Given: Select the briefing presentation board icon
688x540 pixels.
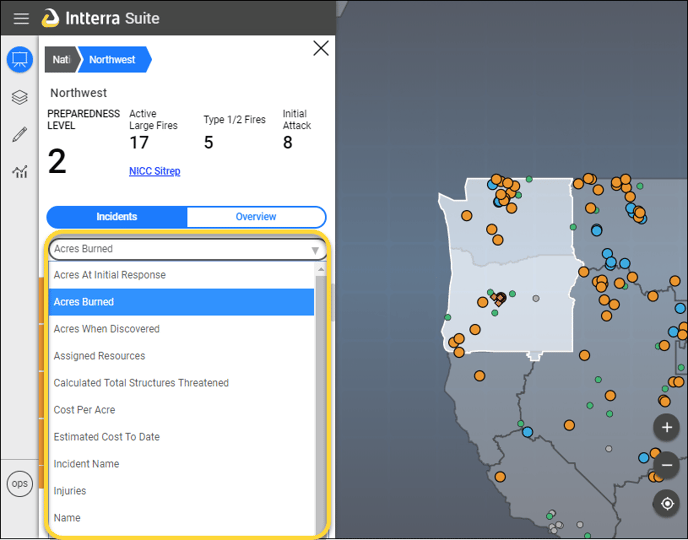Looking at the screenshot, I should pos(20,59).
